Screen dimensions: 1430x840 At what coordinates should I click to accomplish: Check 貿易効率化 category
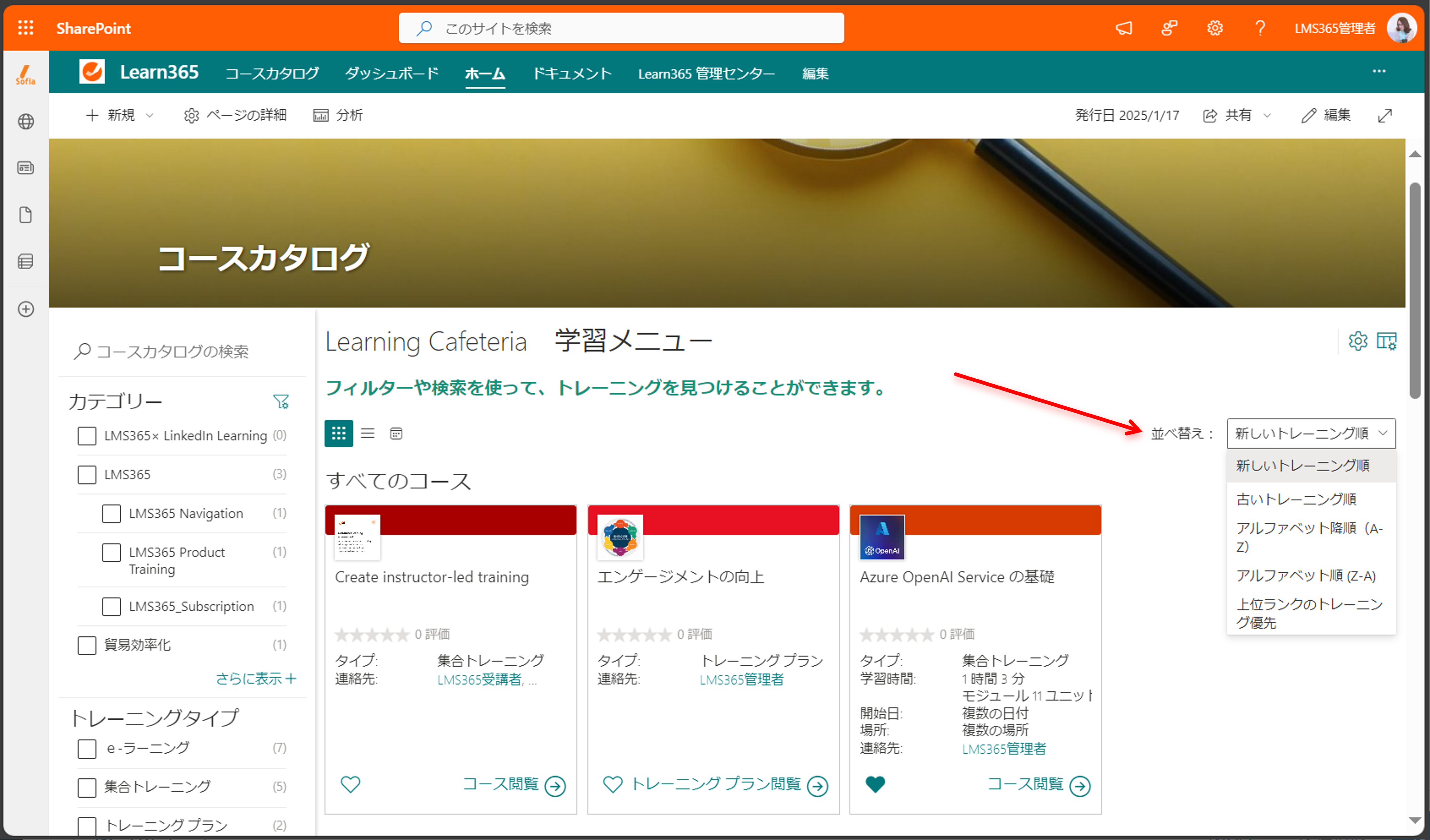coord(87,645)
